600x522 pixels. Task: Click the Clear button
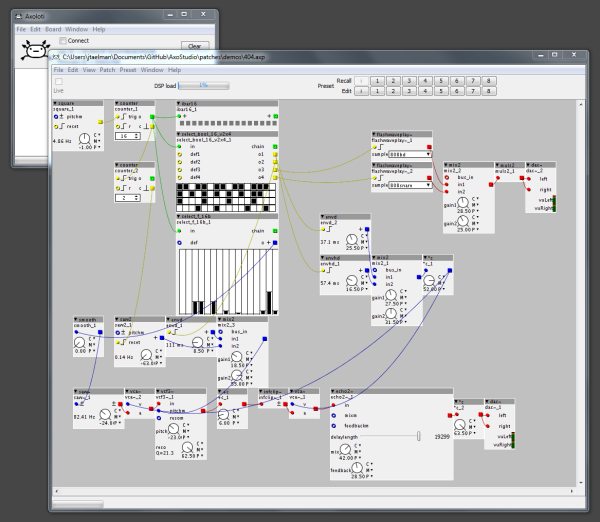point(195,46)
